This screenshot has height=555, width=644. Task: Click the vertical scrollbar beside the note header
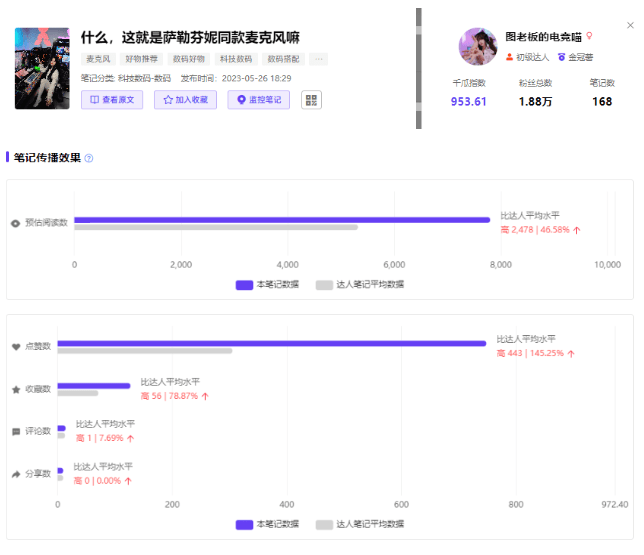(419, 68)
